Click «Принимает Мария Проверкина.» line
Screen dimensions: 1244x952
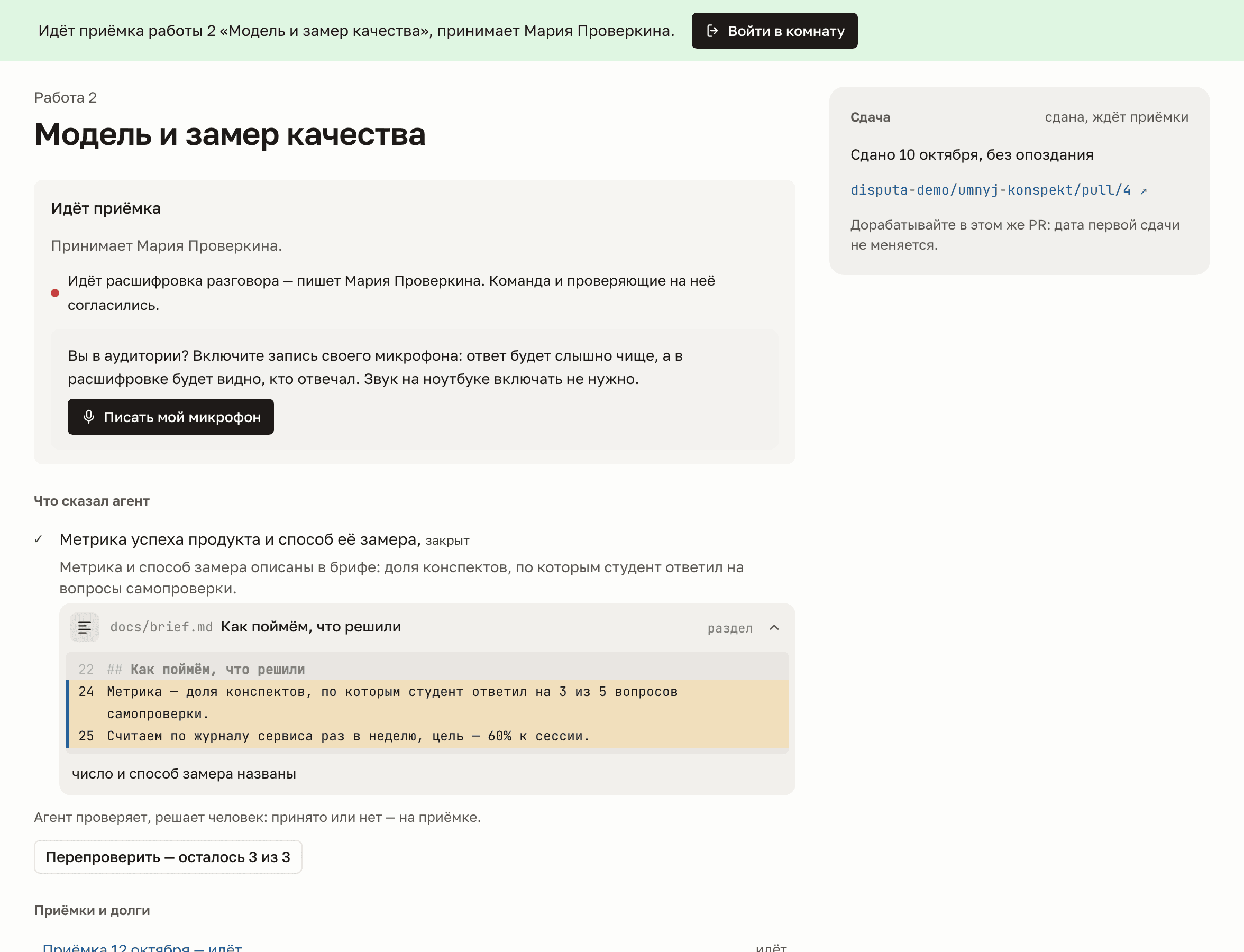(167, 246)
